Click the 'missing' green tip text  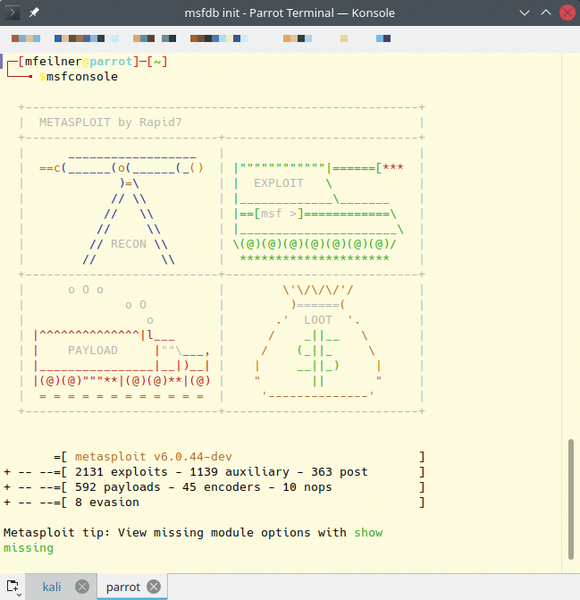(x=29, y=548)
